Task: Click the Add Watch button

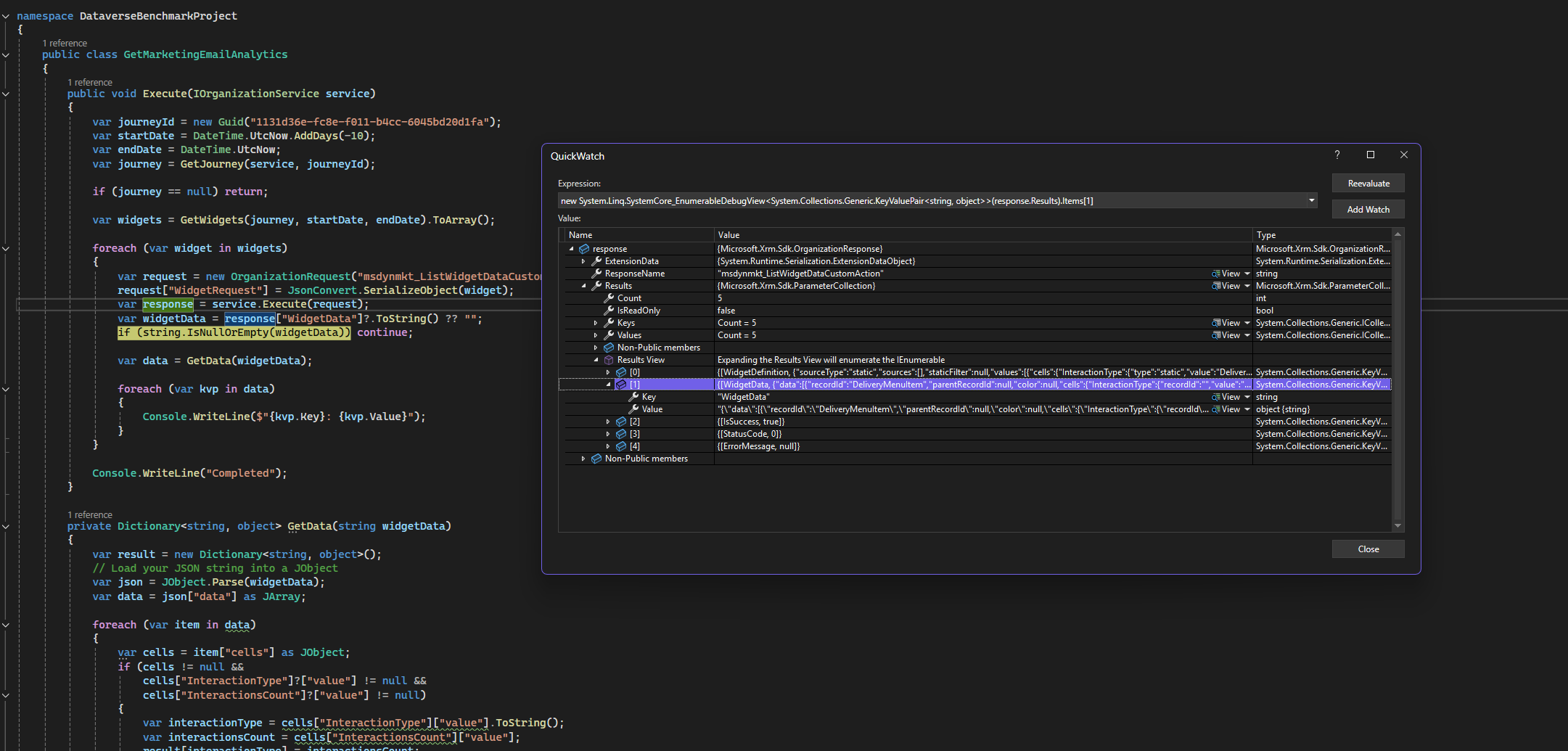Action: pos(1368,210)
